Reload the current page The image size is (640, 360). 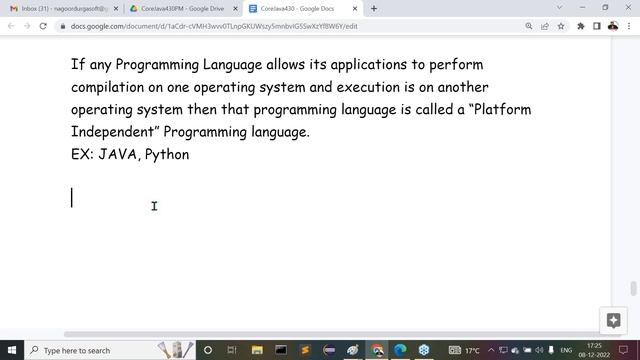(43, 26)
